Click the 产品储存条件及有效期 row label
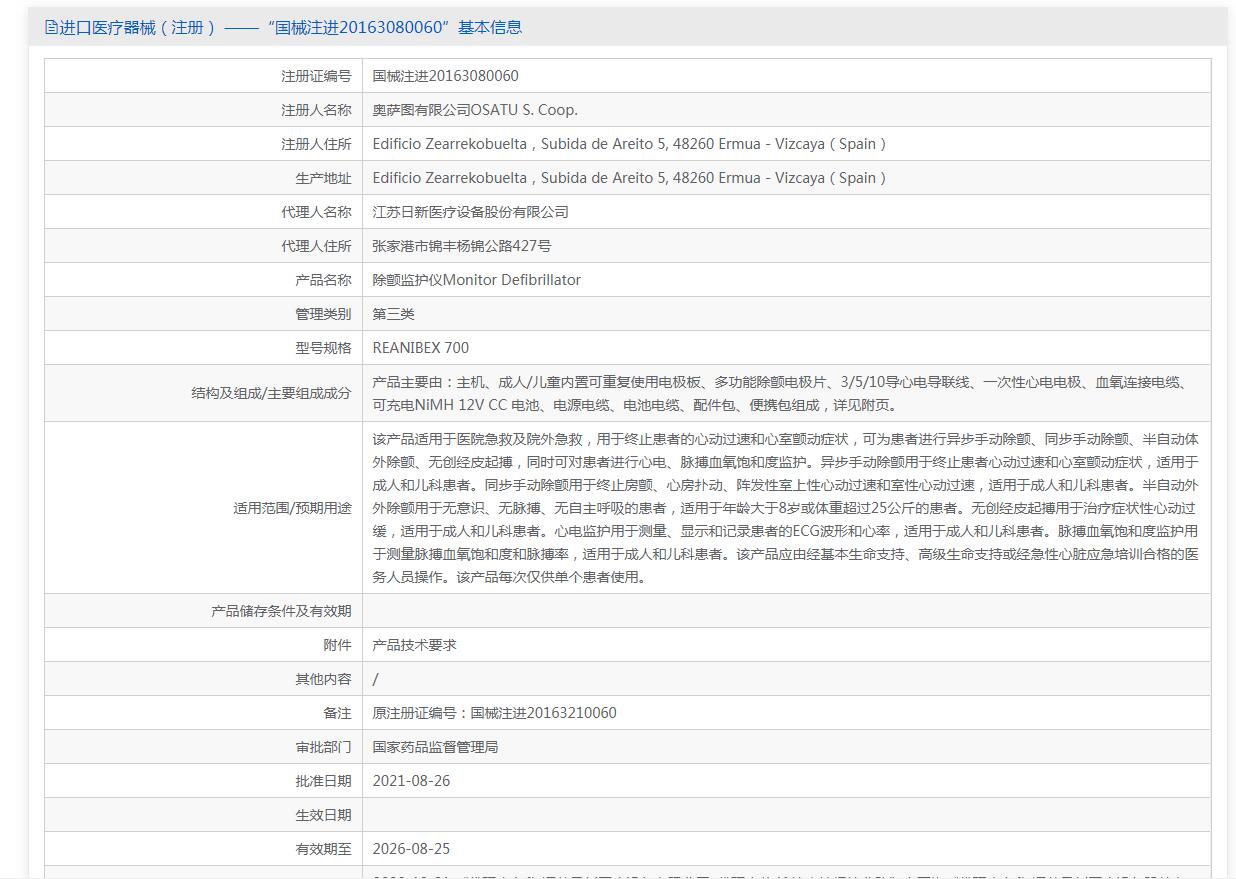 click(x=281, y=611)
